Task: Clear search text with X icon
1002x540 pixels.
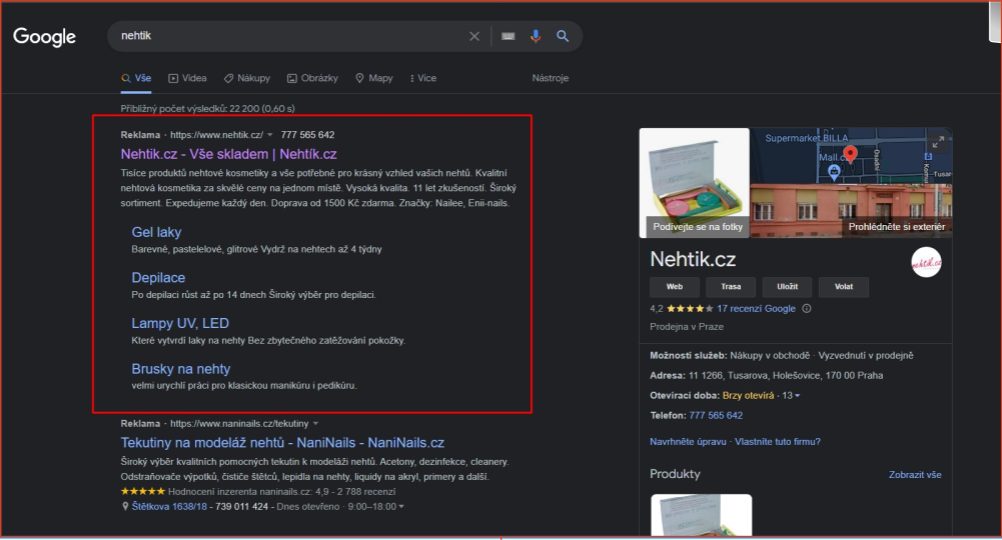Action: click(474, 36)
